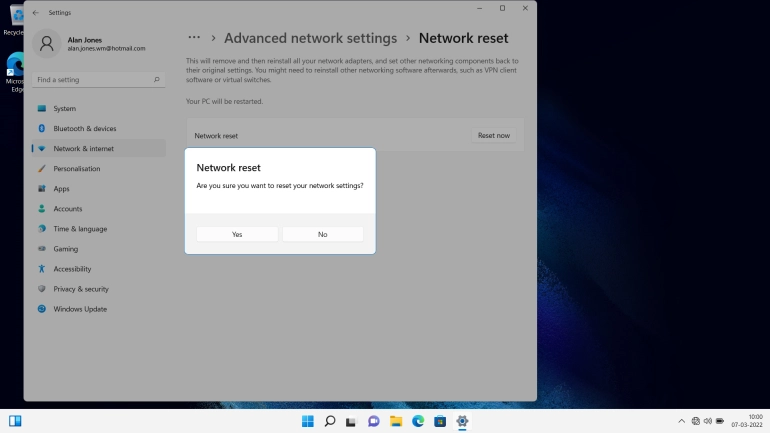The image size is (770, 433).
Task: Confirm network reset with Yes button
Action: point(237,234)
